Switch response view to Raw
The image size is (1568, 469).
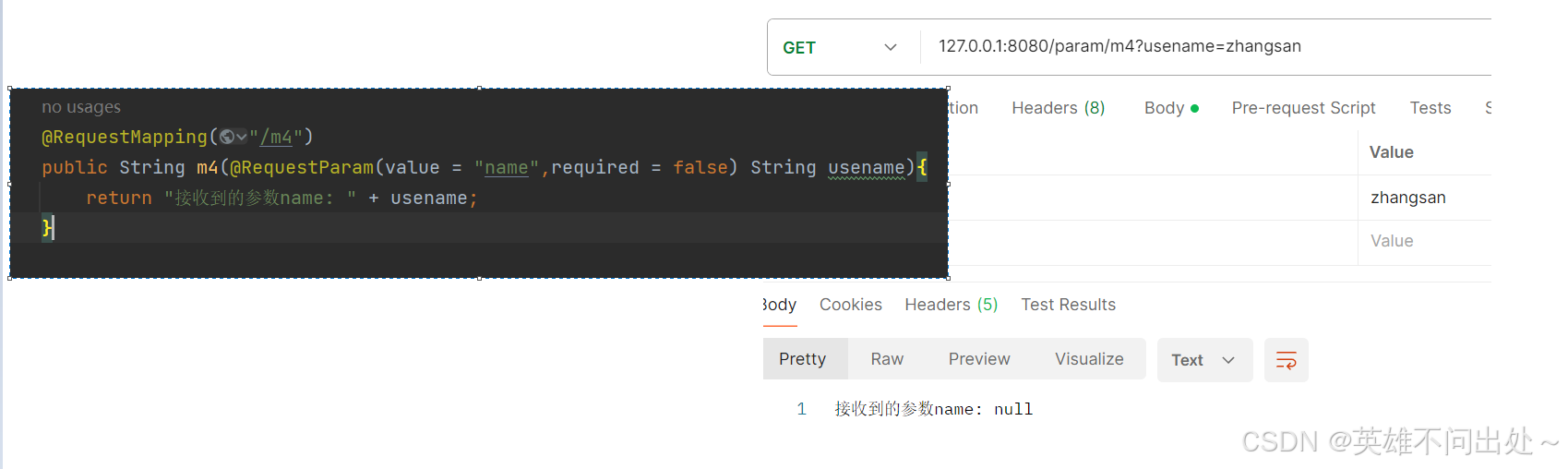pos(887,359)
